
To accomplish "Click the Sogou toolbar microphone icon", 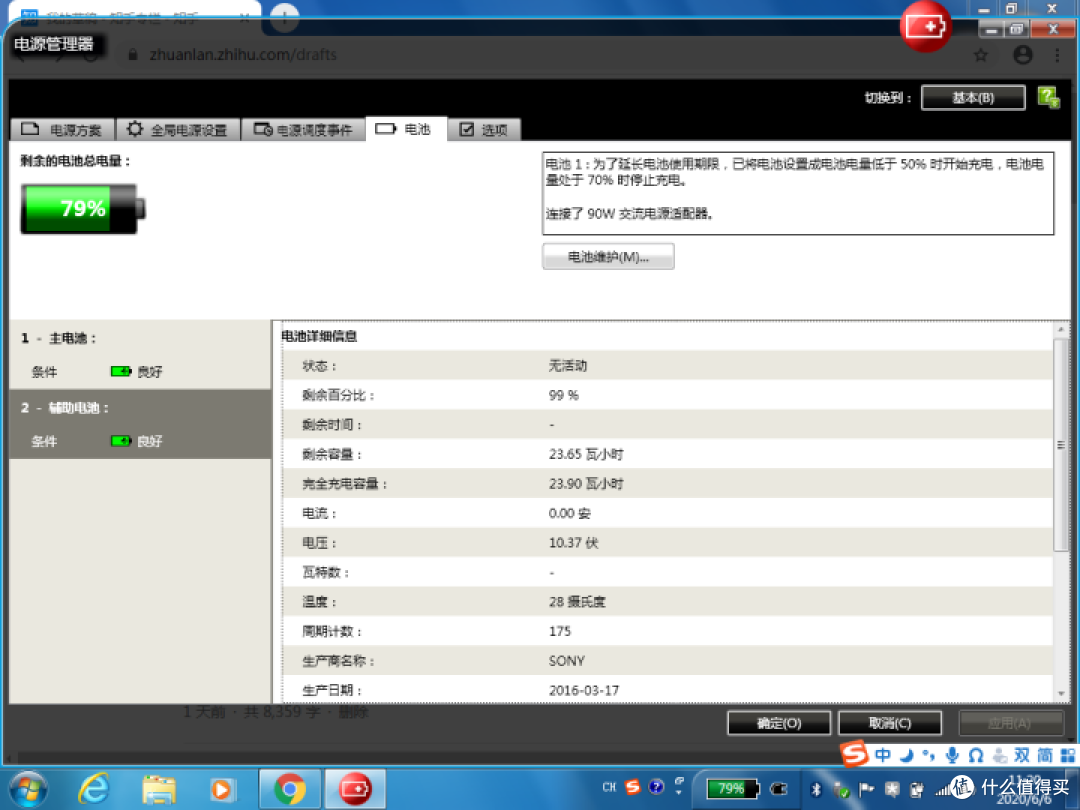I will pyautogui.click(x=952, y=755).
